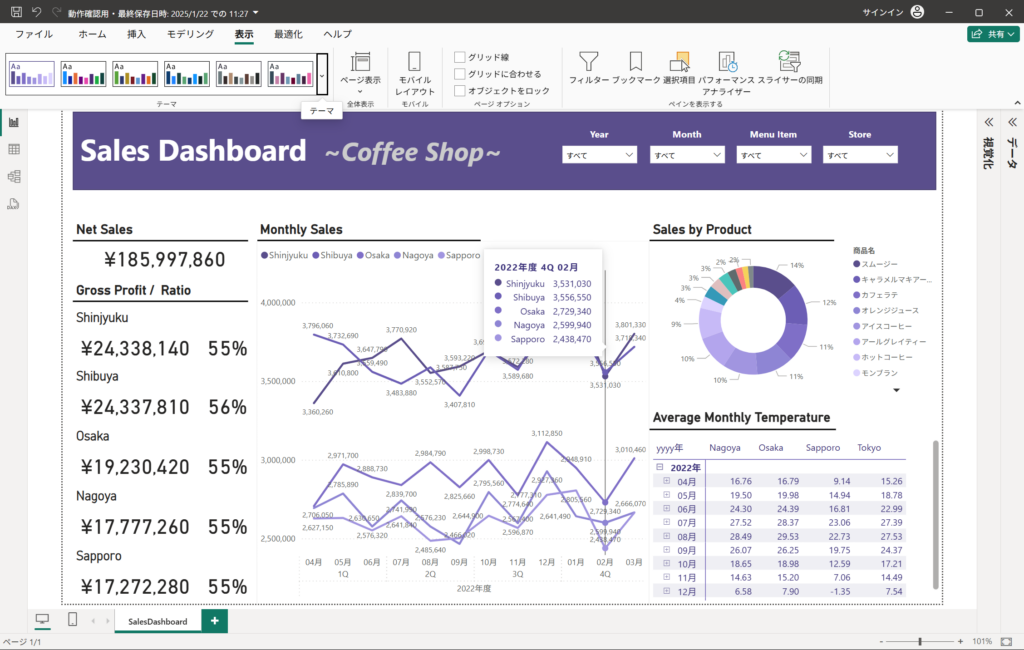Switch to Mobile Layout view icon
The width and height of the screenshot is (1024, 650).
(415, 62)
